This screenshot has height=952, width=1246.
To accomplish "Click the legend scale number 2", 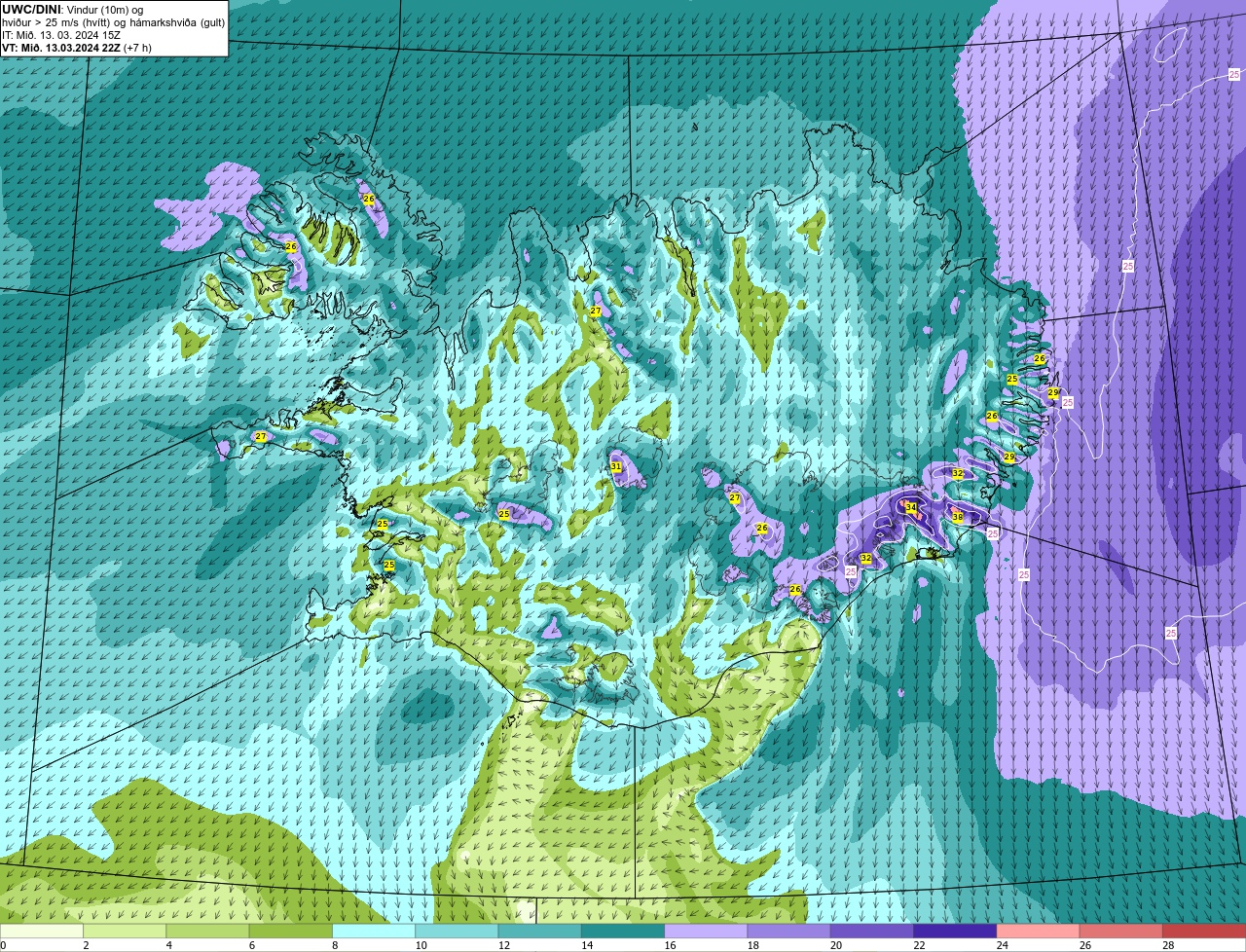I will coord(86,945).
